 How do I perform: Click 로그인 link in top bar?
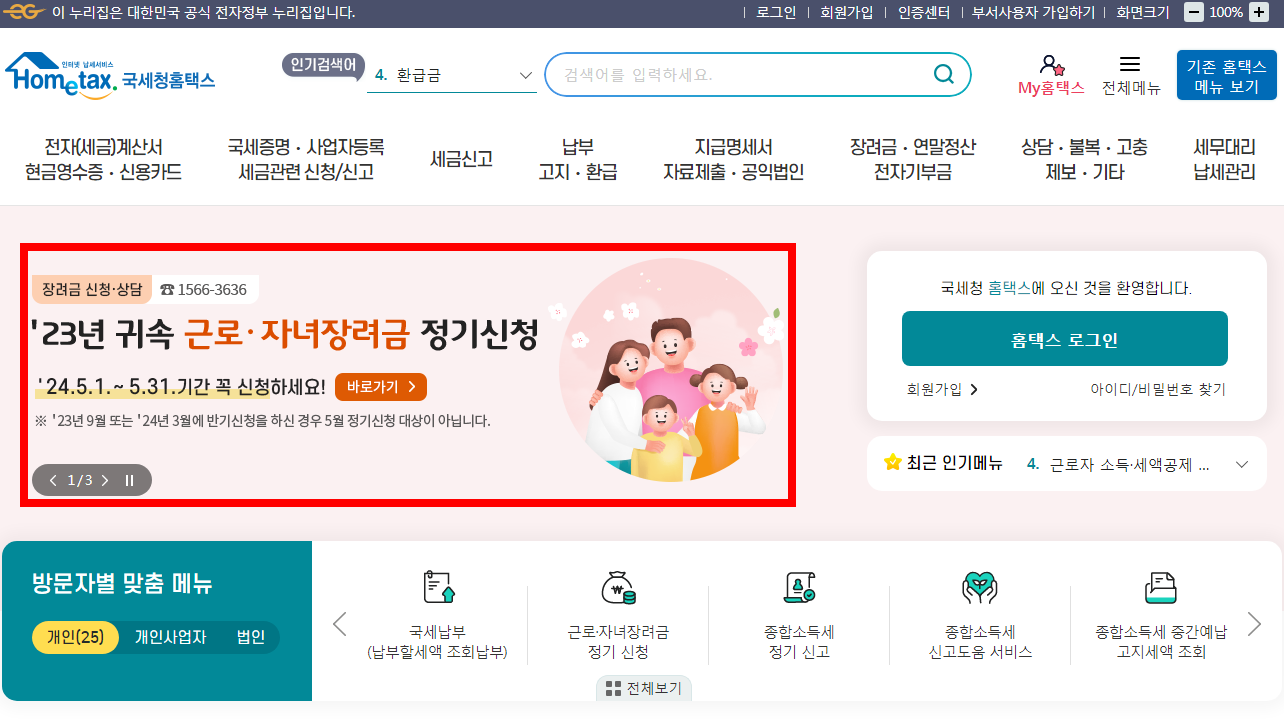pos(776,13)
